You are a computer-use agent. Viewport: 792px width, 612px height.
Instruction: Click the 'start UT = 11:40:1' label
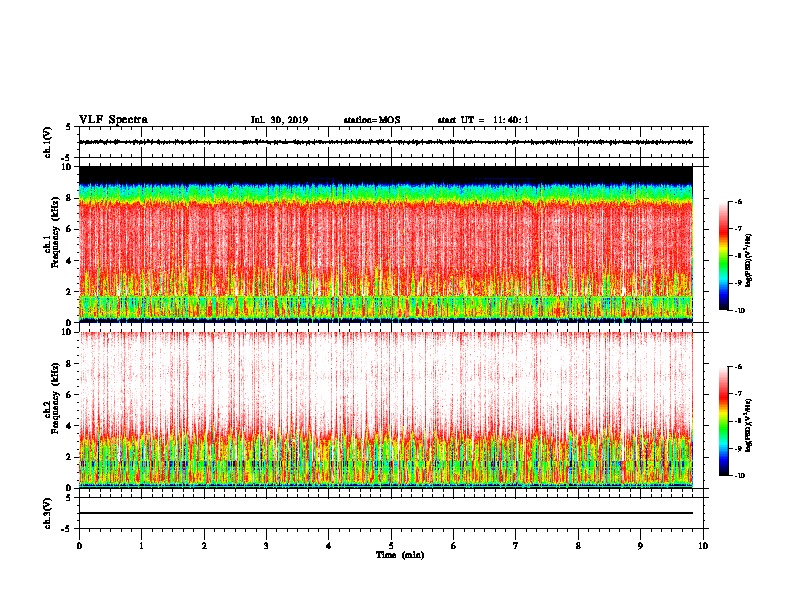click(x=483, y=120)
